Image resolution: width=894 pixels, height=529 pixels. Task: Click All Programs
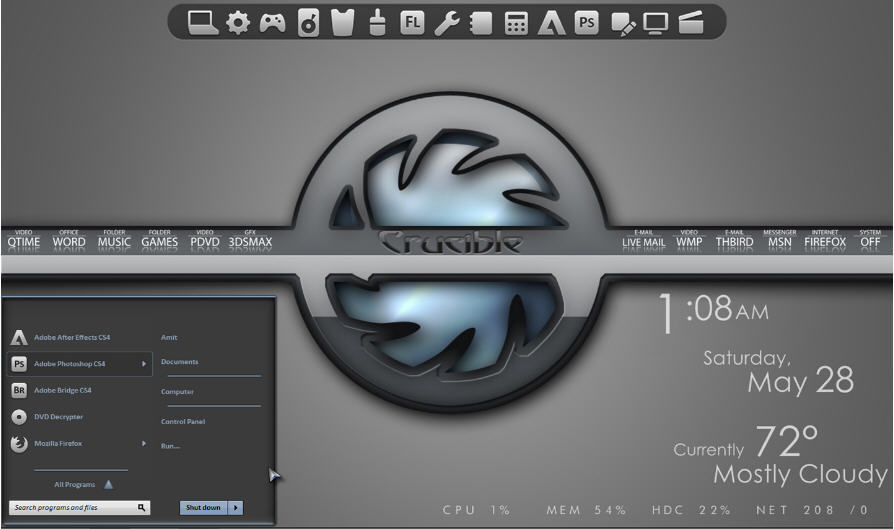coord(75,485)
